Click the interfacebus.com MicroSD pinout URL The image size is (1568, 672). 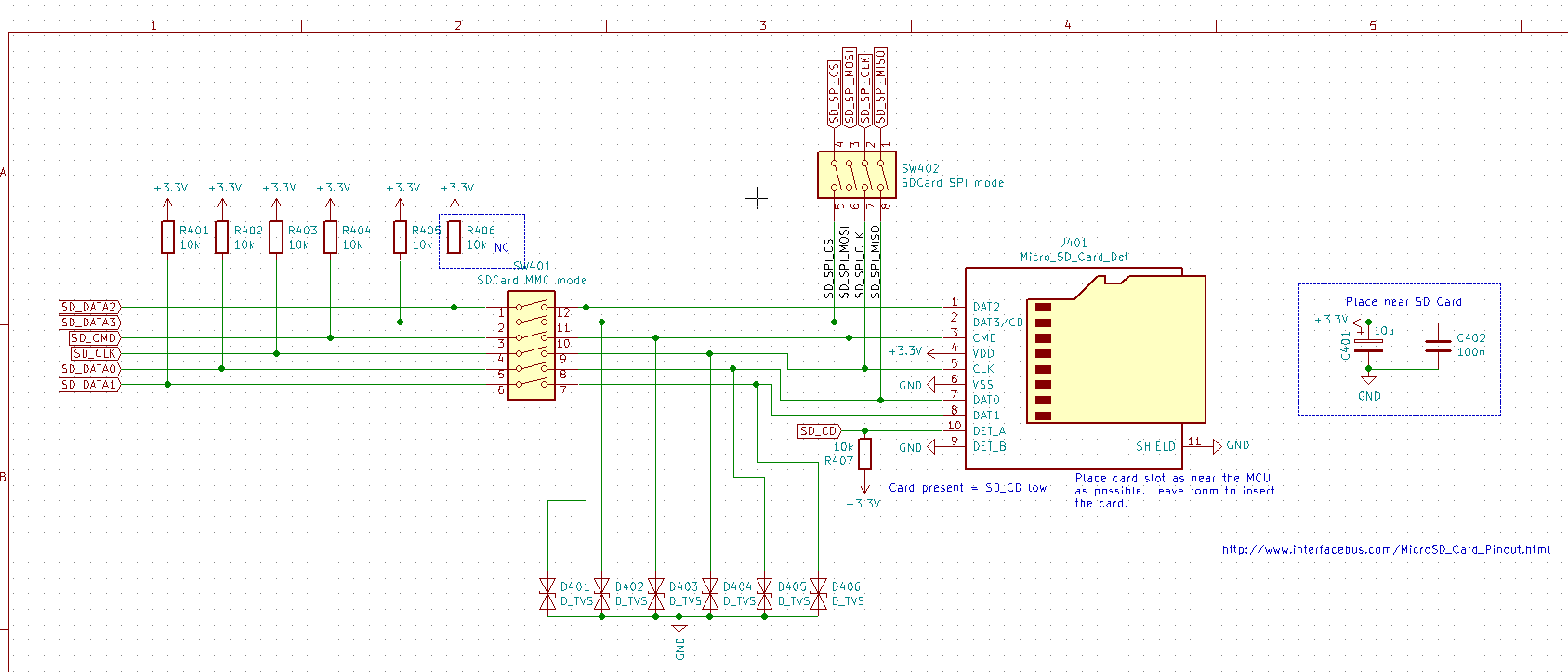click(1386, 549)
